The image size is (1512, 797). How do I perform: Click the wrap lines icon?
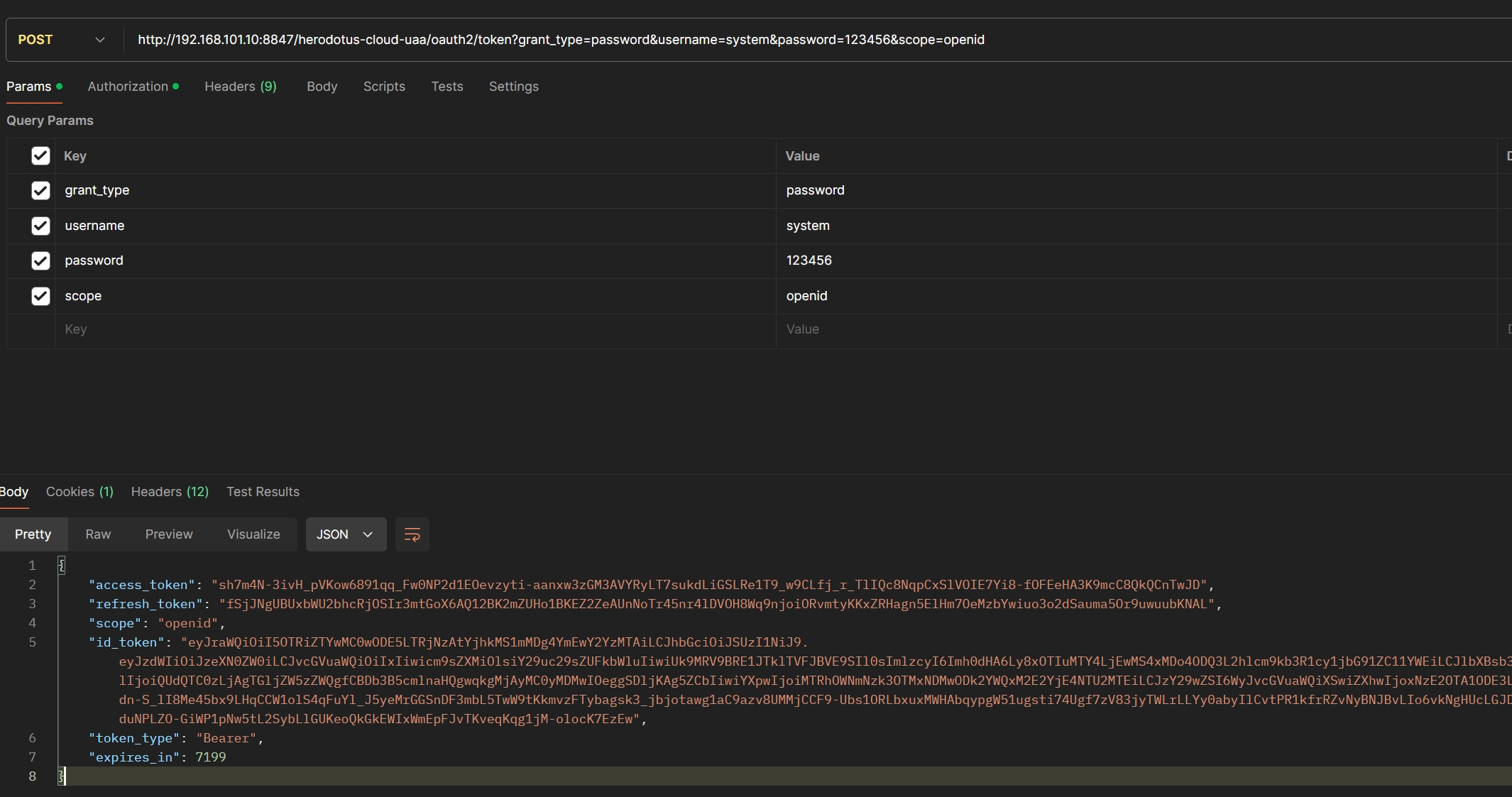(412, 534)
